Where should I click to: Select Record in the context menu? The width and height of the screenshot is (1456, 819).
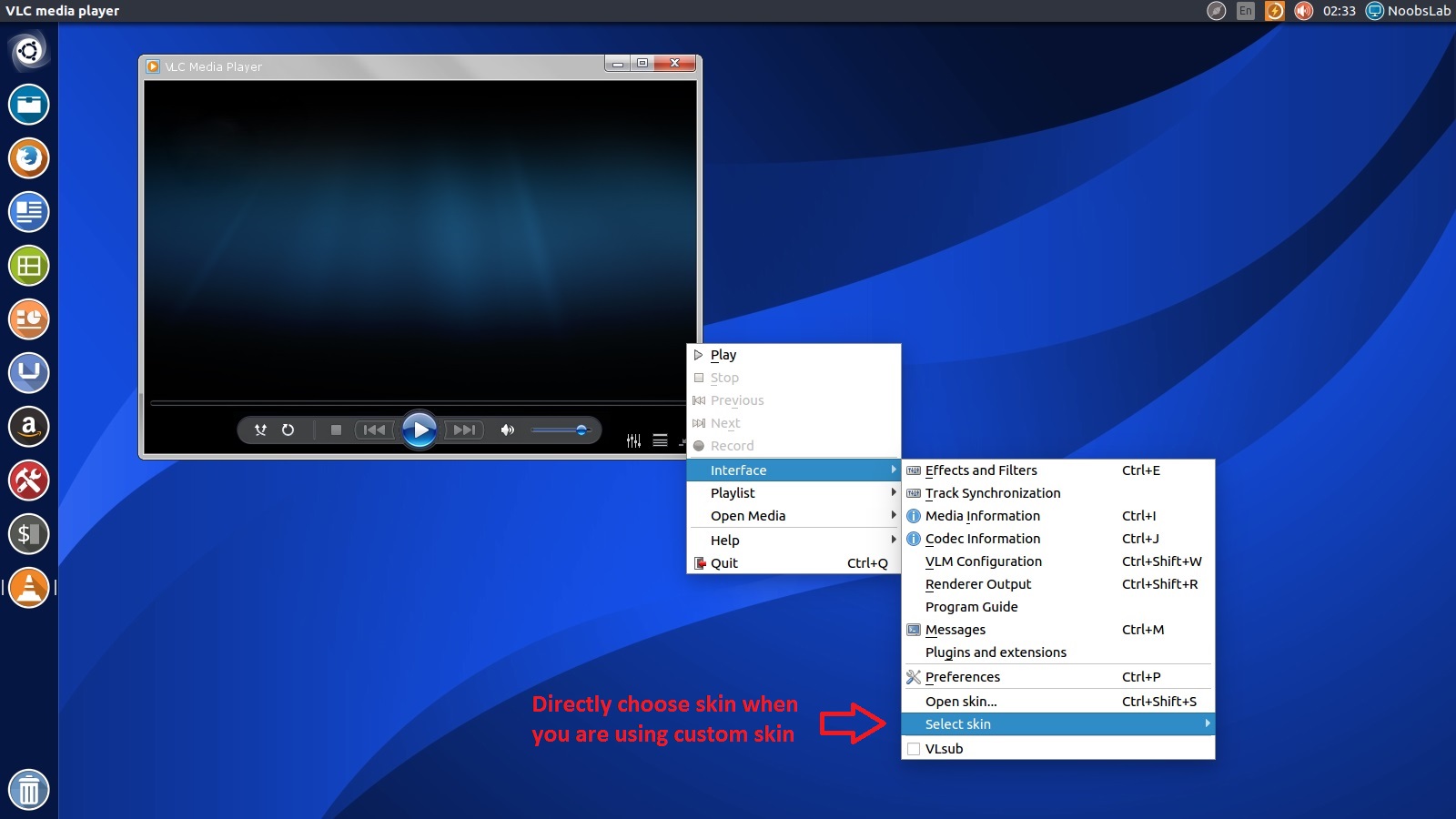click(794, 446)
